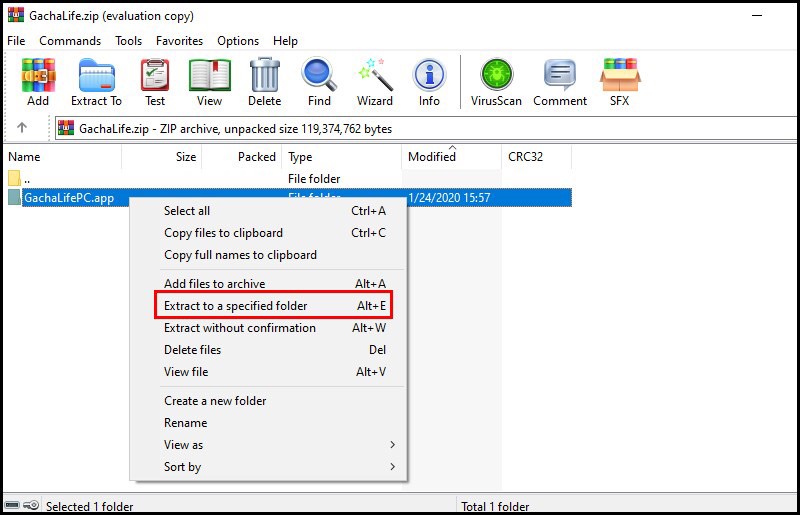
Task: Select Copy files to clipboard
Action: 268,233
